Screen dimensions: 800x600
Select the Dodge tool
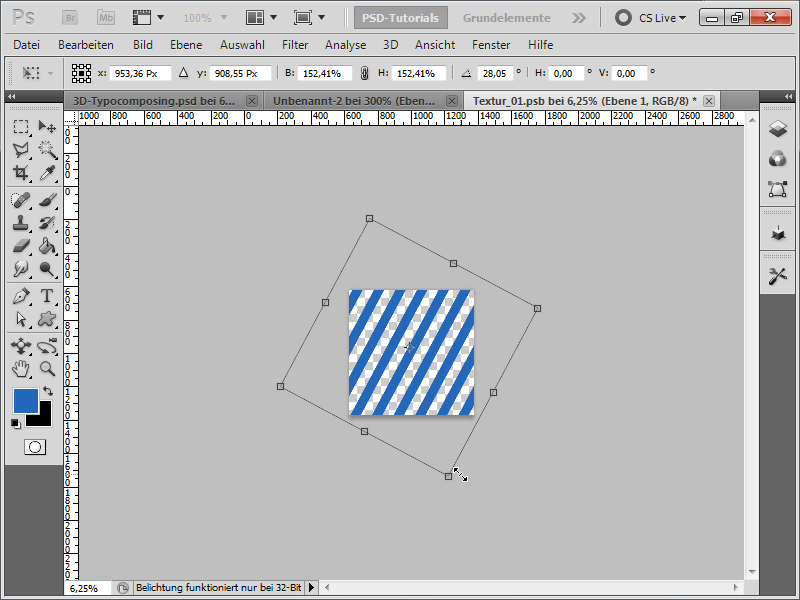point(47,269)
